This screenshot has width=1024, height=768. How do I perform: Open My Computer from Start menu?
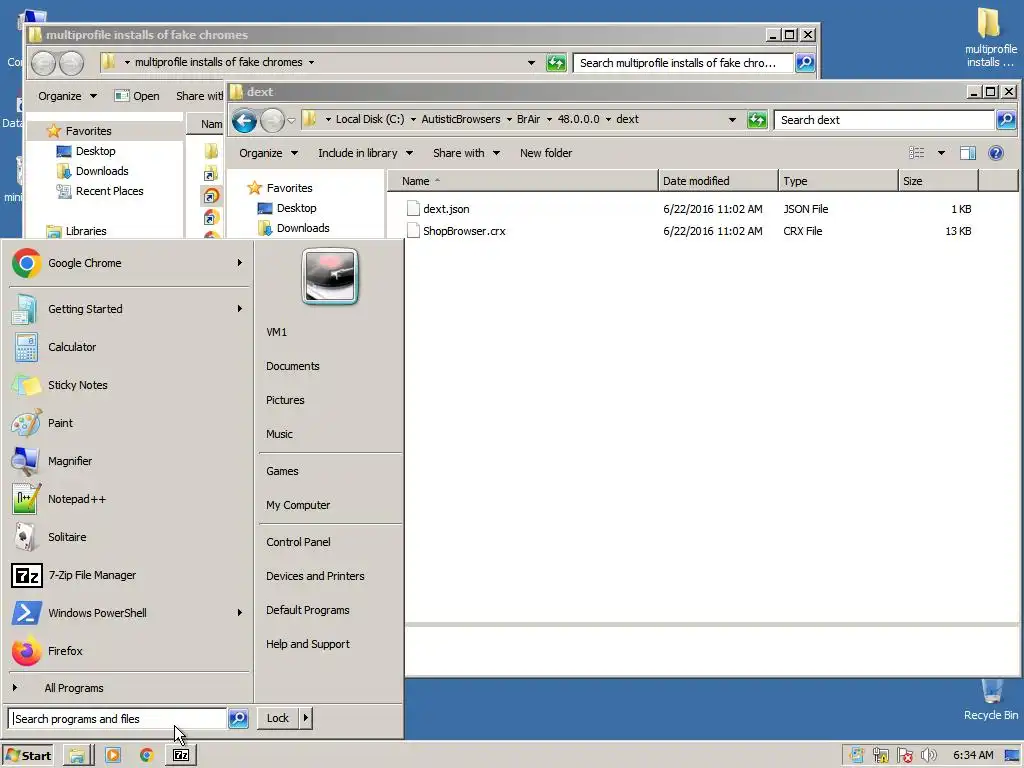click(298, 505)
